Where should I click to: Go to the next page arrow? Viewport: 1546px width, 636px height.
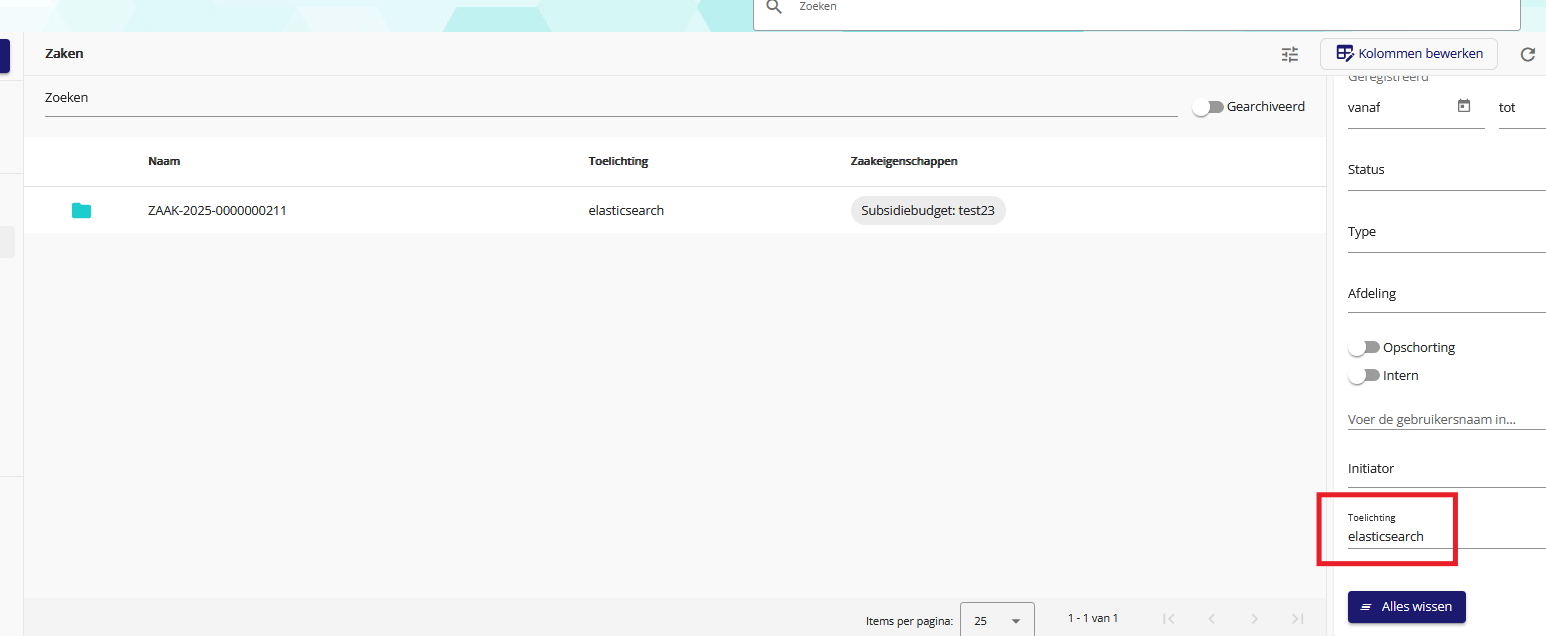click(1254, 619)
